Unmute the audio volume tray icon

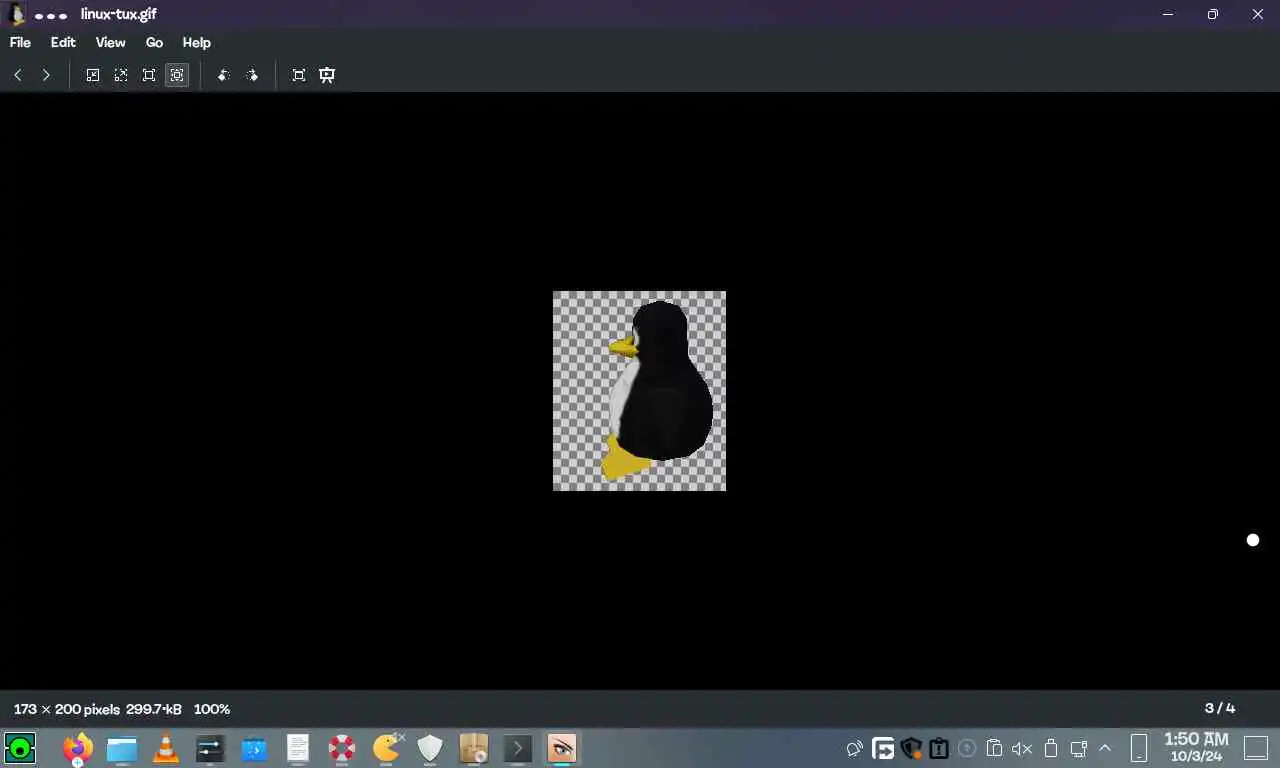click(1022, 748)
